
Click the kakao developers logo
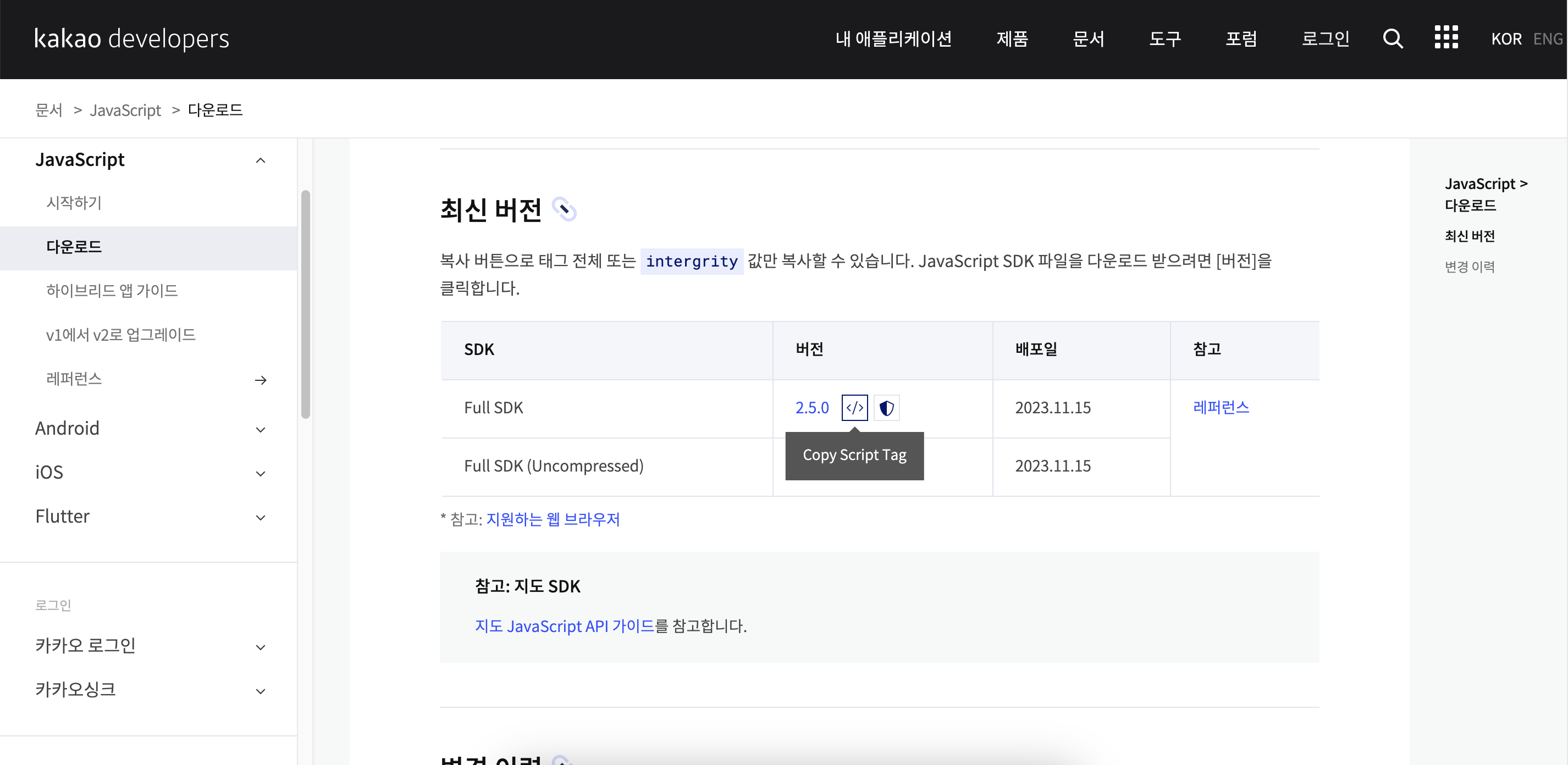click(x=131, y=38)
